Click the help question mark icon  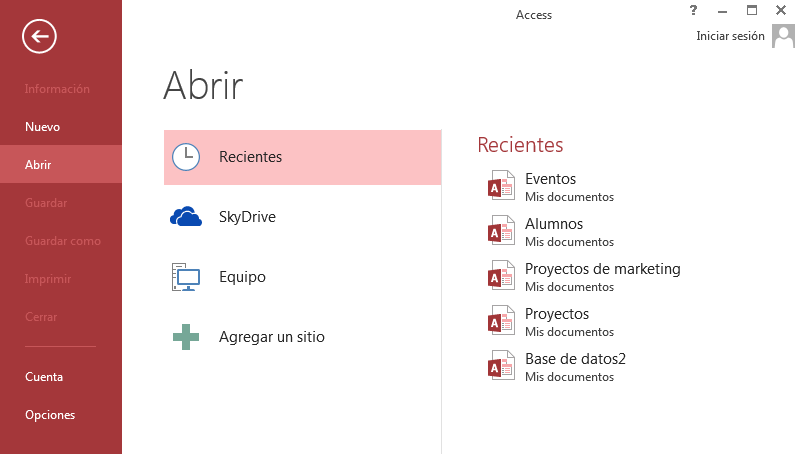(x=693, y=10)
